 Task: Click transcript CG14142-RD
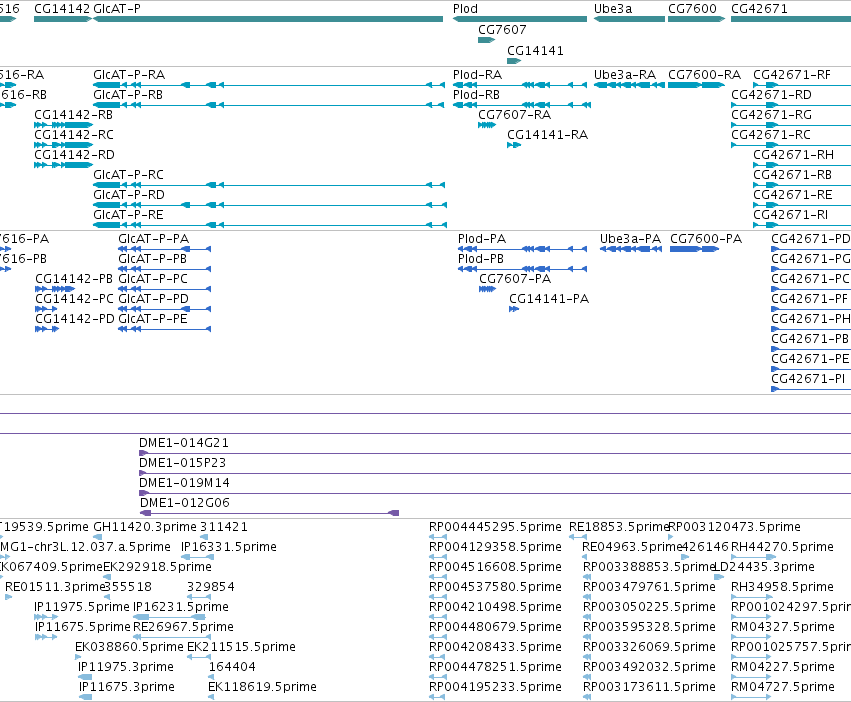tap(63, 165)
